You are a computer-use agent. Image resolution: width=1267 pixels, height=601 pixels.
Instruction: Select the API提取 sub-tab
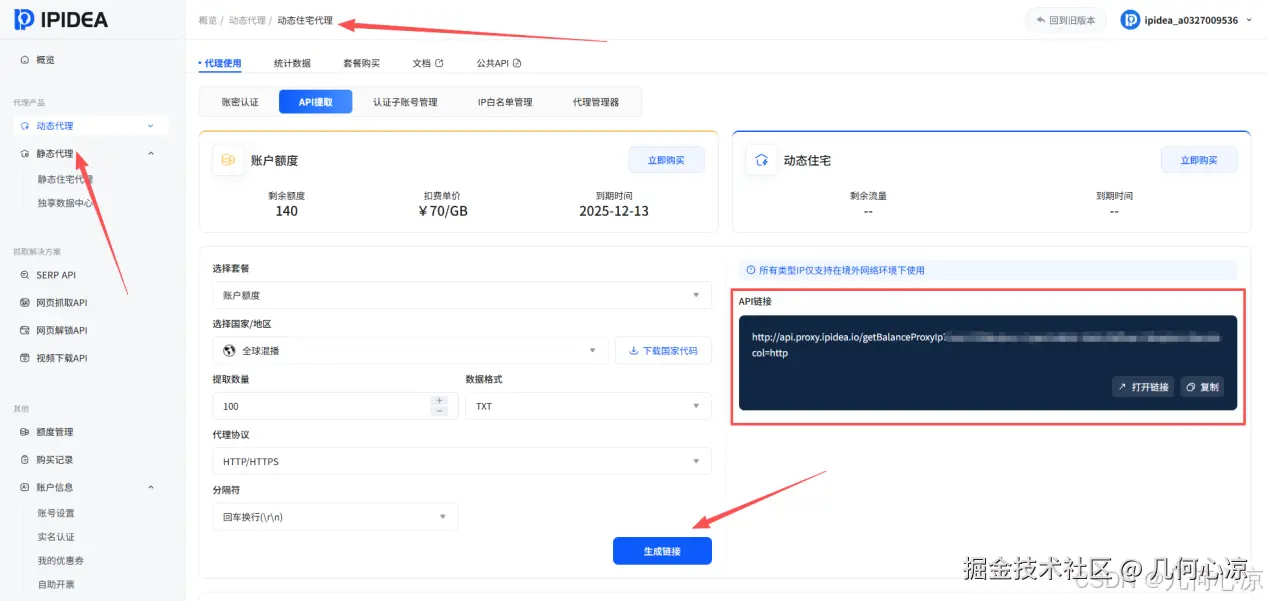pos(315,102)
